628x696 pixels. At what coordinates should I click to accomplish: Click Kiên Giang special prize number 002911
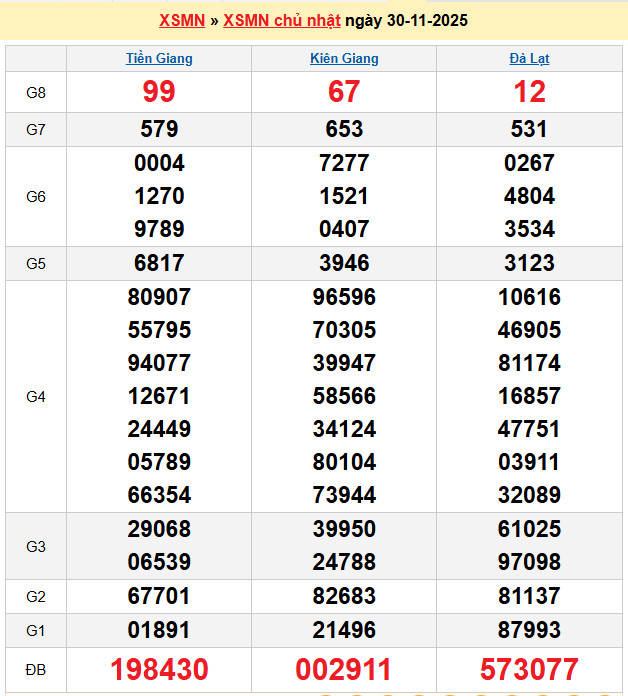(344, 670)
